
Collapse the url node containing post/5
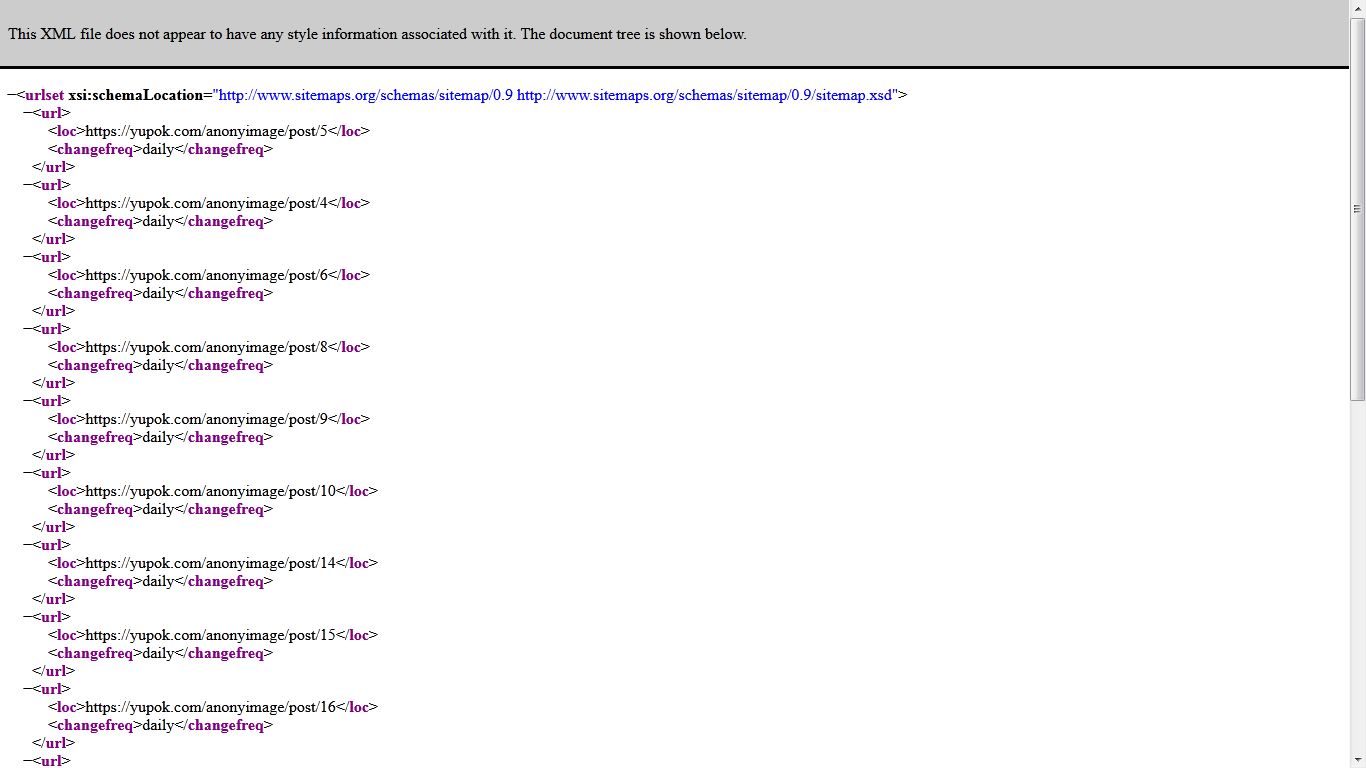point(28,113)
